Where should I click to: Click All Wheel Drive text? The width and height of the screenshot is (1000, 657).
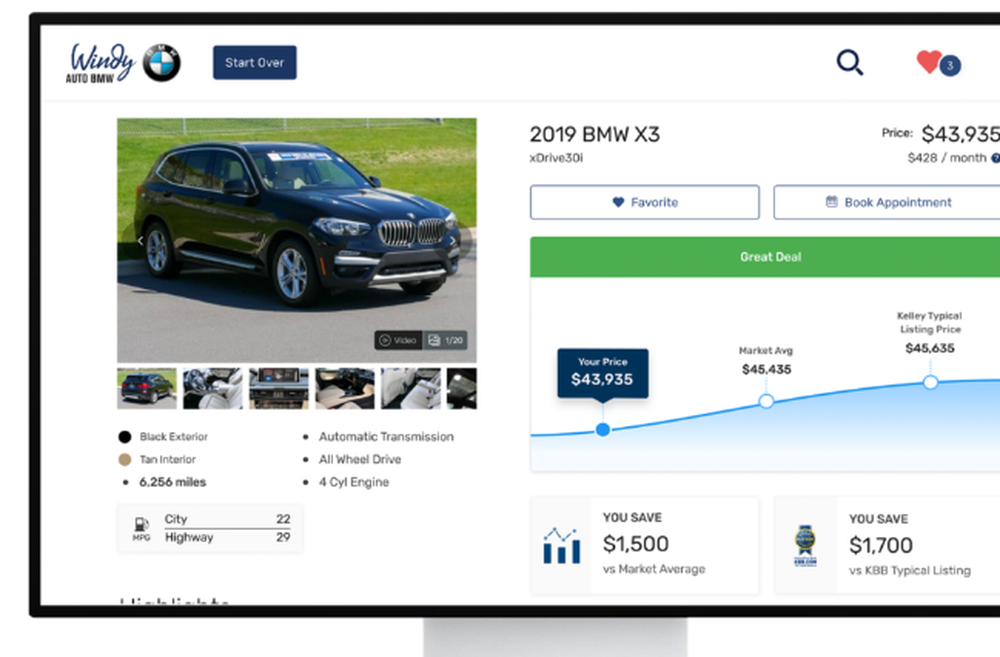pyautogui.click(x=360, y=459)
